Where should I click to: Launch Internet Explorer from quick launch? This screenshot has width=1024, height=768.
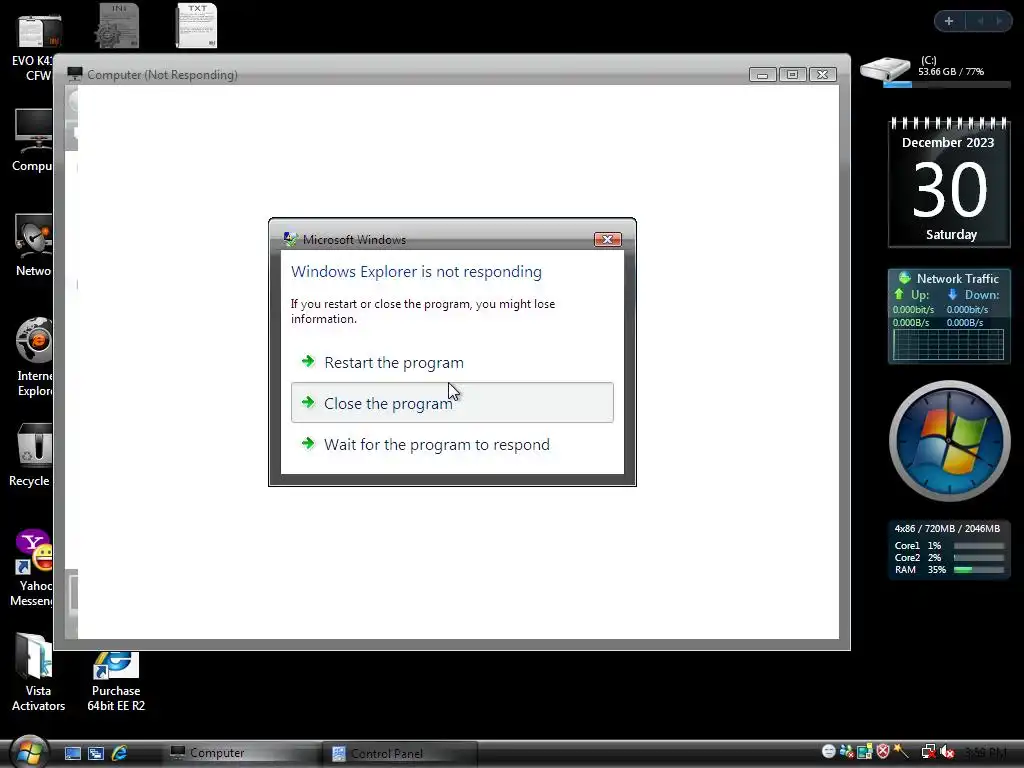tap(120, 754)
